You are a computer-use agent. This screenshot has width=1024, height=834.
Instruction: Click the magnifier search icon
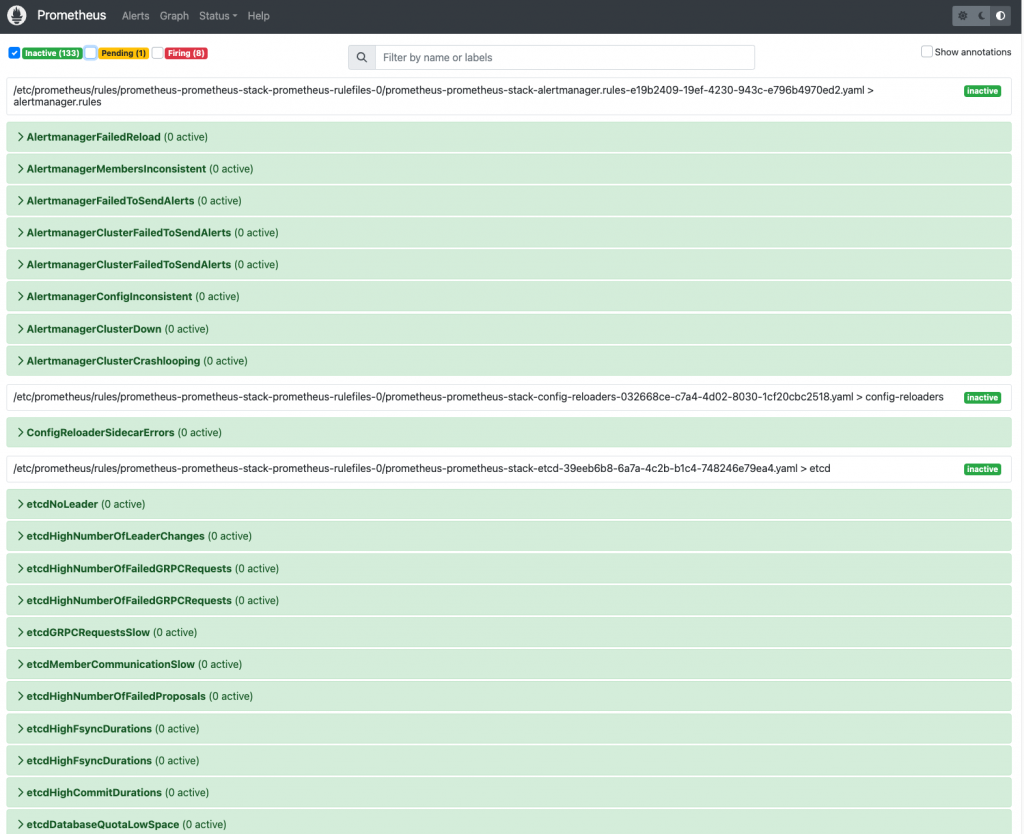[x=362, y=57]
